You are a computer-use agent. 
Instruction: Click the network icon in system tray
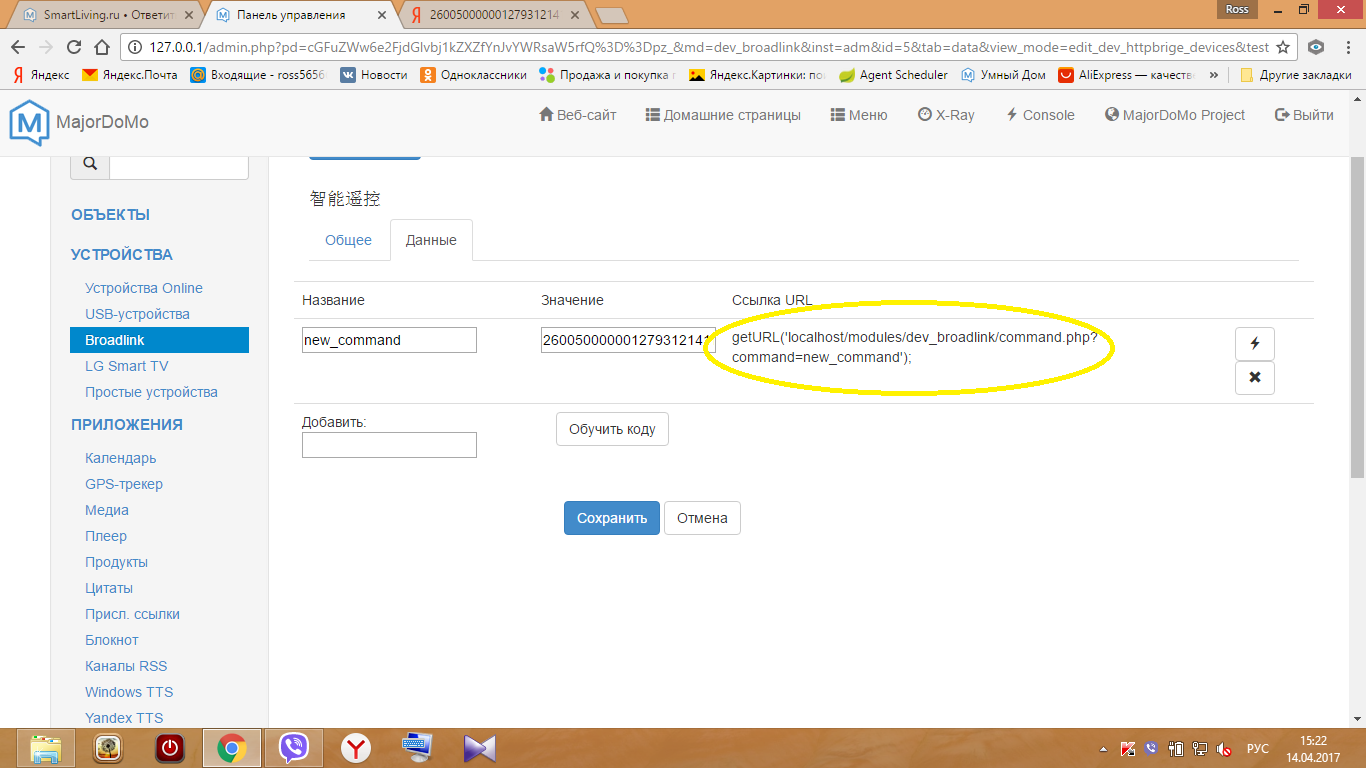1198,749
